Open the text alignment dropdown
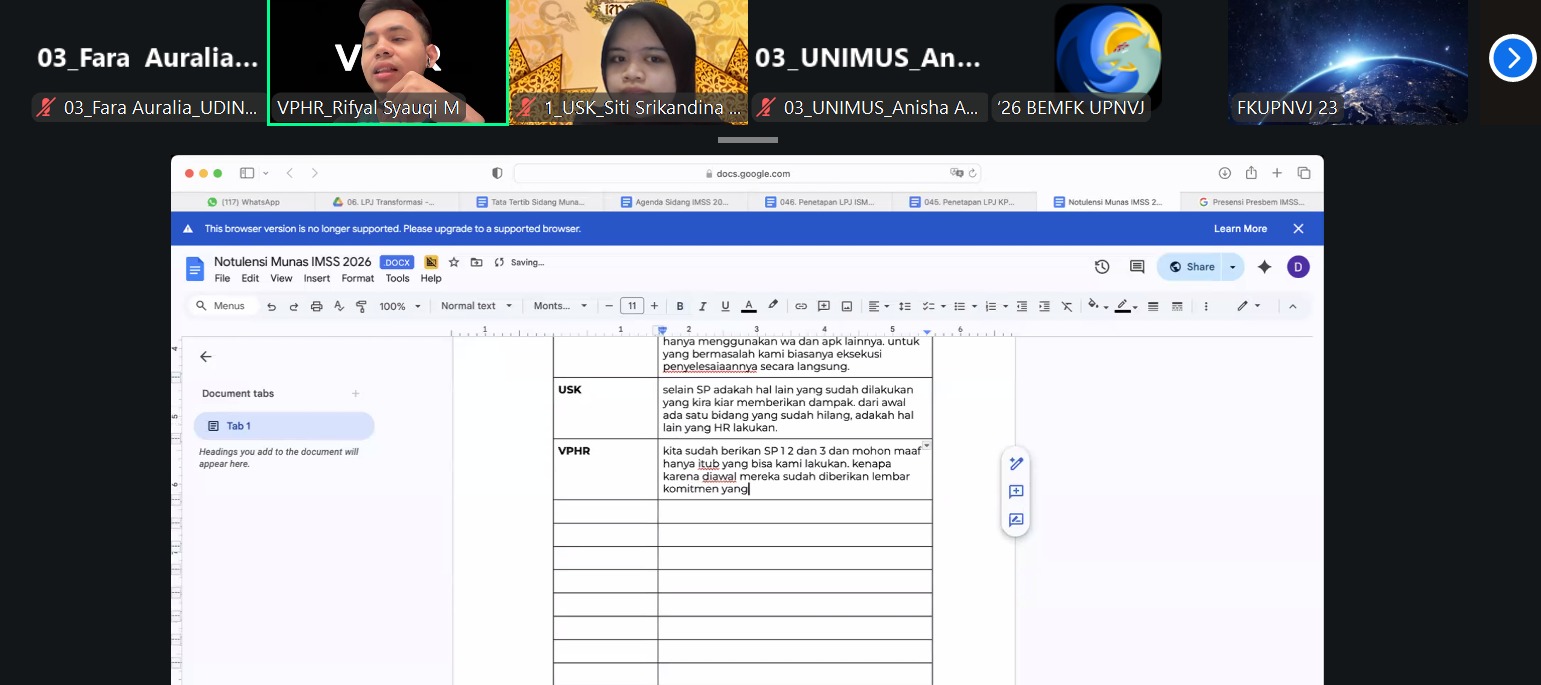This screenshot has height=685, width=1541. [878, 306]
